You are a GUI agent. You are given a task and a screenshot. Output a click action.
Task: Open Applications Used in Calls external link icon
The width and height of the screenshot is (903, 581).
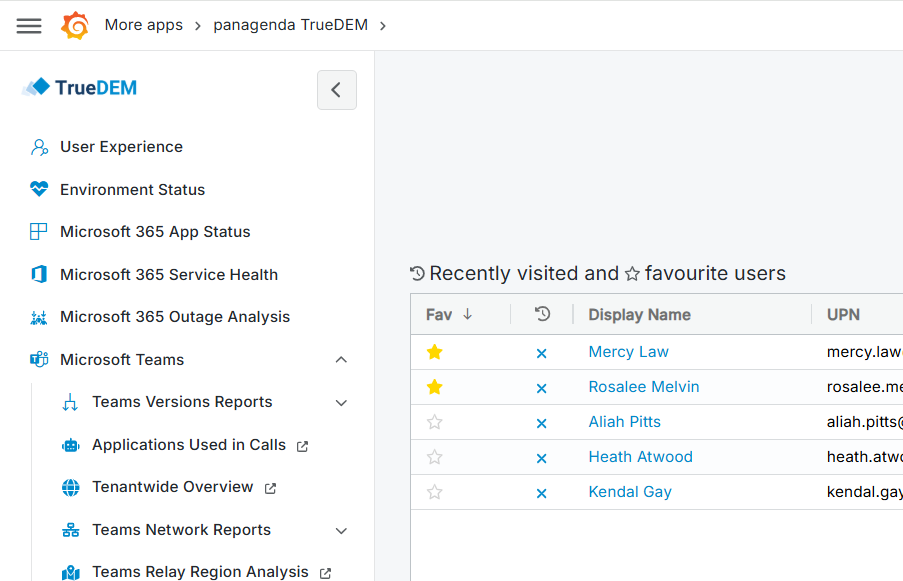pyautogui.click(x=302, y=446)
